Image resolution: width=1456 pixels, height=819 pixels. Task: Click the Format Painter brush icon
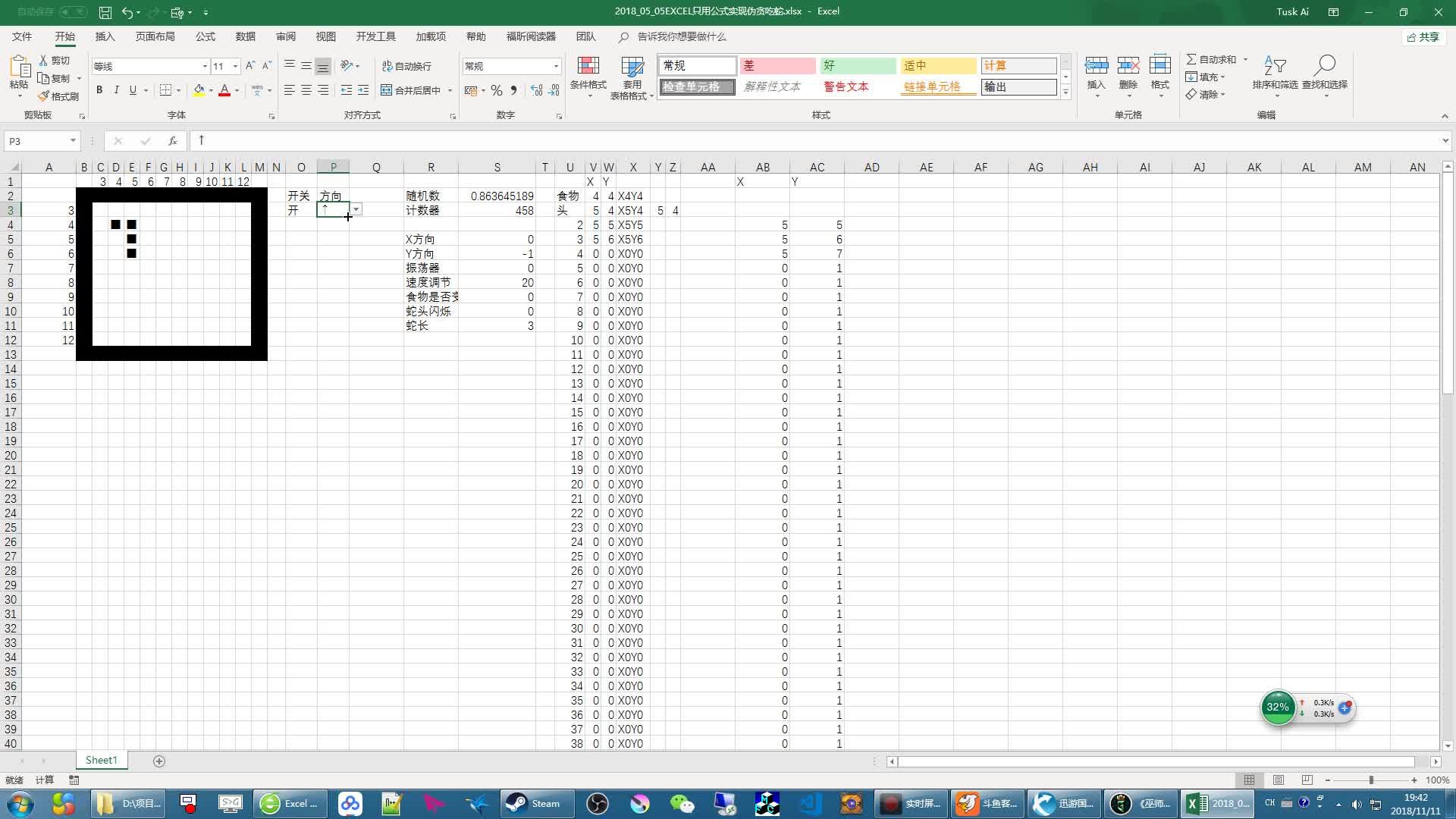coord(45,96)
